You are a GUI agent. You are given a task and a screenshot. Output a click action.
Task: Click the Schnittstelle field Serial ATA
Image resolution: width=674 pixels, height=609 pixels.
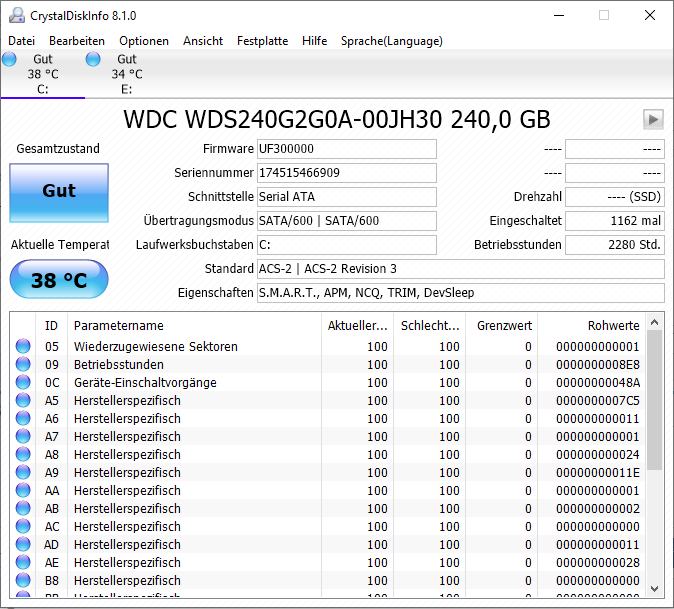(347, 197)
